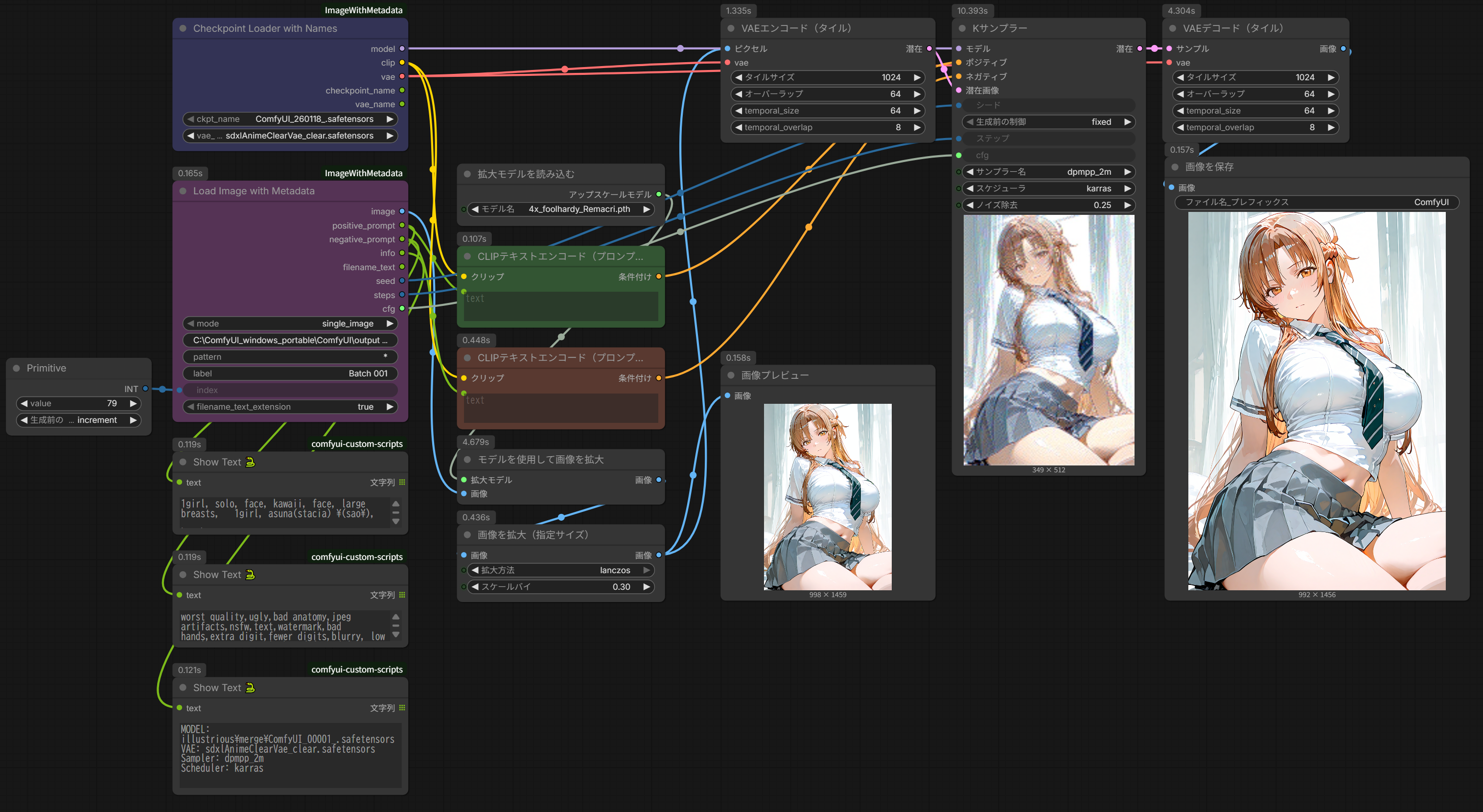The height and width of the screenshot is (812, 1483).
Task: Collapse the save image node dot
Action: (x=1175, y=167)
